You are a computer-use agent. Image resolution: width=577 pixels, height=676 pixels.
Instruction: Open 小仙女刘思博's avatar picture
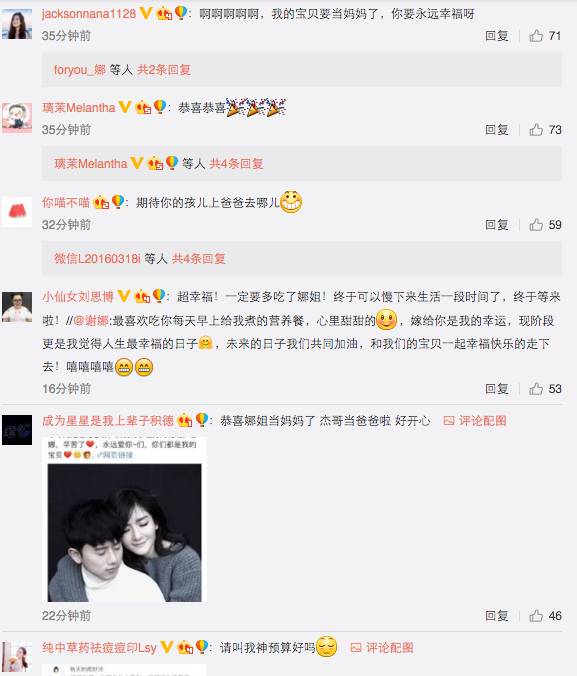pos(17,307)
